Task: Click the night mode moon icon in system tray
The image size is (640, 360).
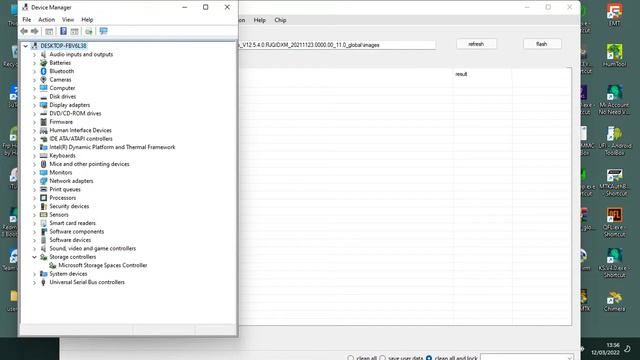Action: 627,349
